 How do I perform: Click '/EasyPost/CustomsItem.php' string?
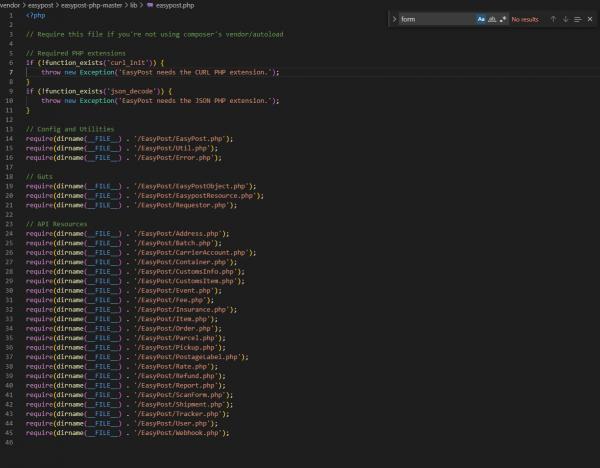tap(186, 281)
